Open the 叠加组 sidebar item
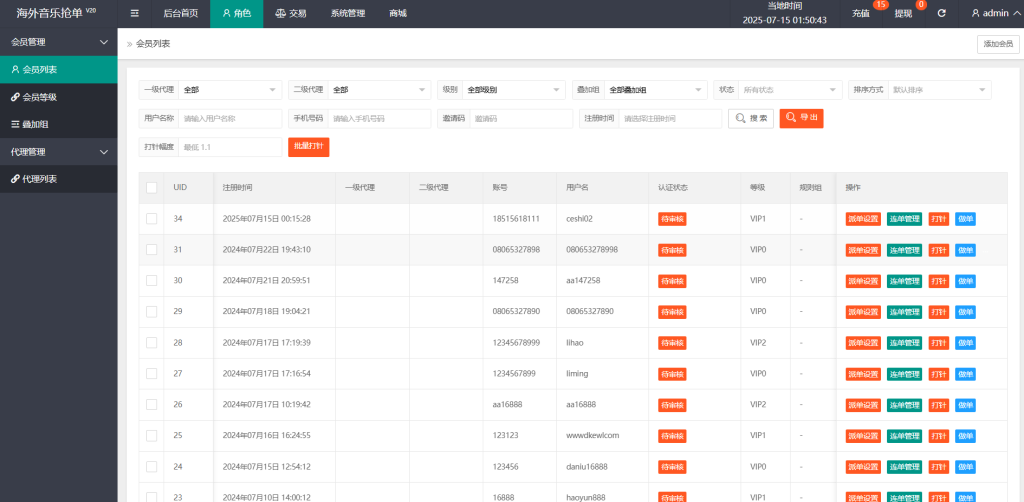 [x=59, y=124]
